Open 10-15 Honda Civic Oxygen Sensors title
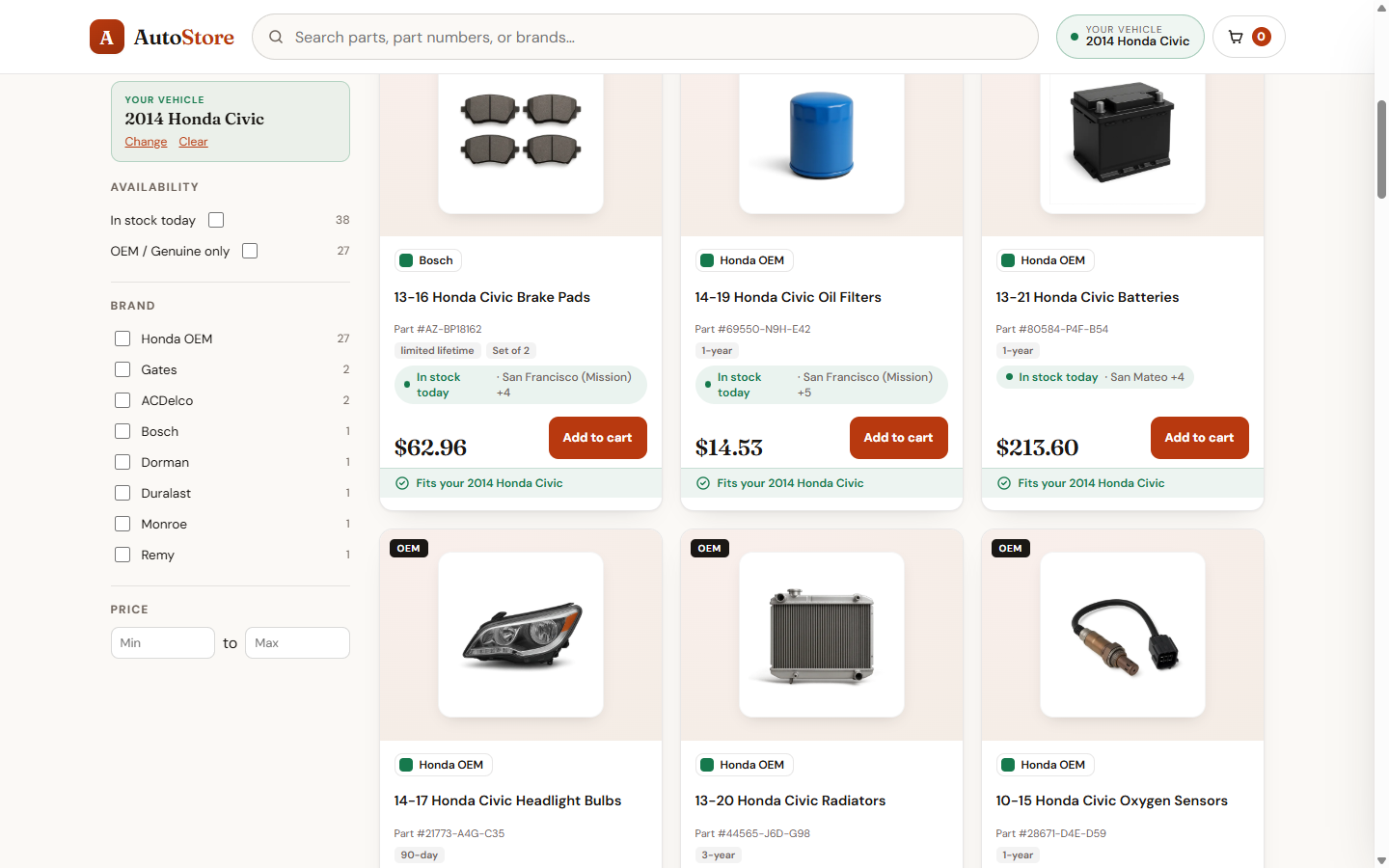 (x=1111, y=800)
